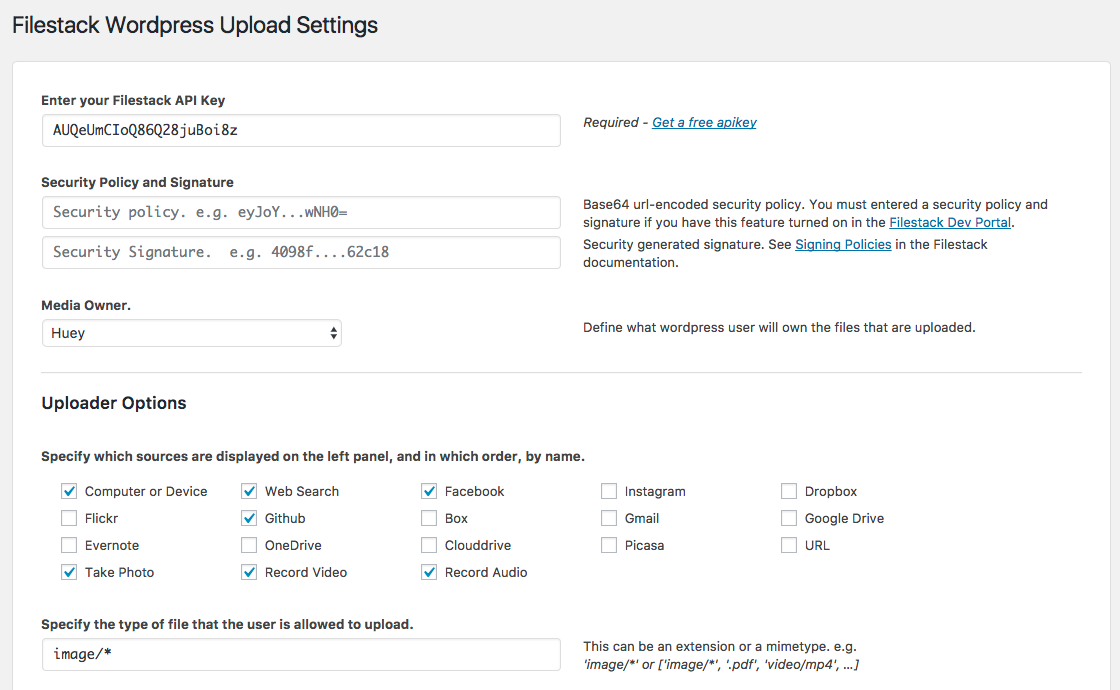Uncheck the Facebook source
This screenshot has height=690, width=1120.
coord(429,491)
